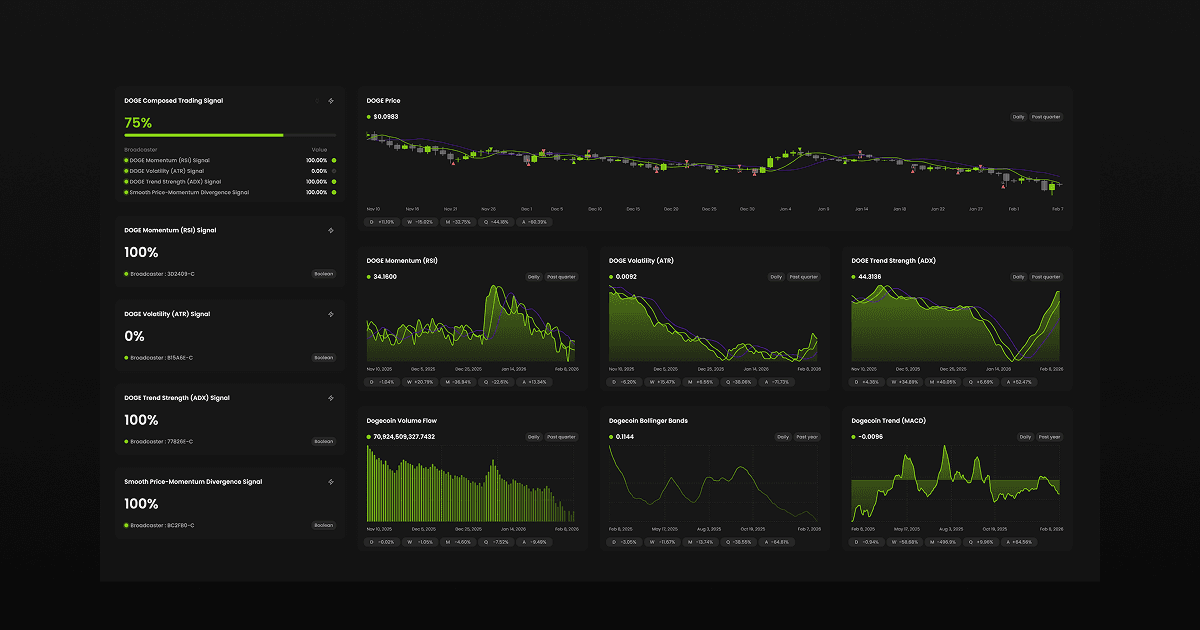This screenshot has width=1200, height=630.
Task: Click the Dogecoin Trend (MACD) area chart
Action: click(956, 484)
